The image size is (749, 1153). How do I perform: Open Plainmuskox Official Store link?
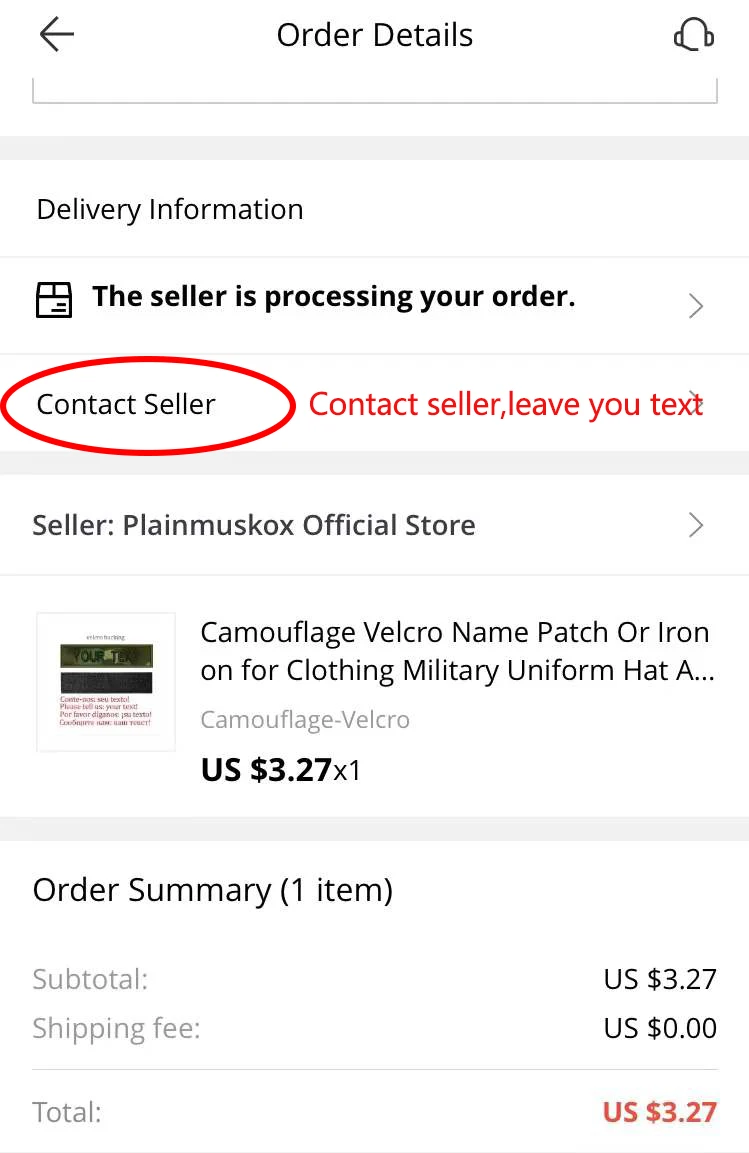[254, 525]
